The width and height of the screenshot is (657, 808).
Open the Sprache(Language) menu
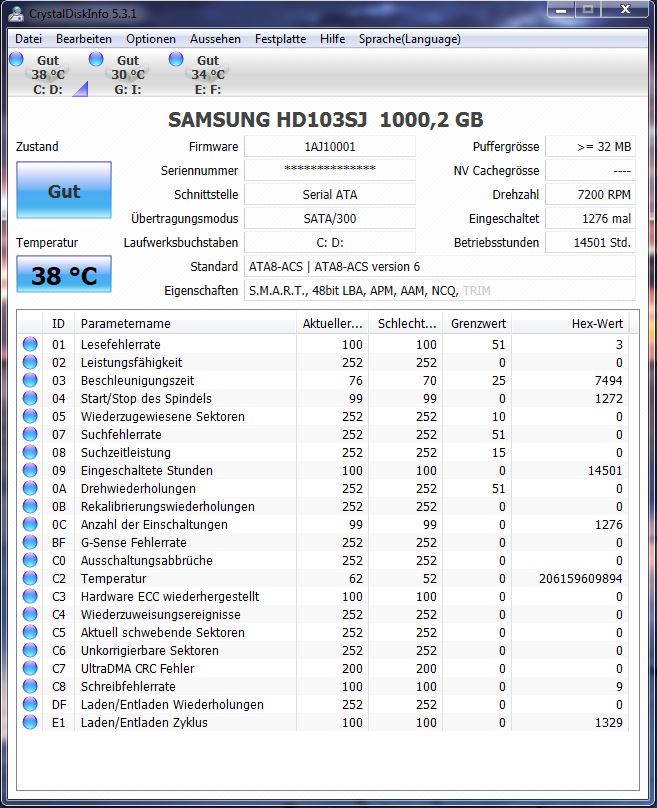coord(410,39)
